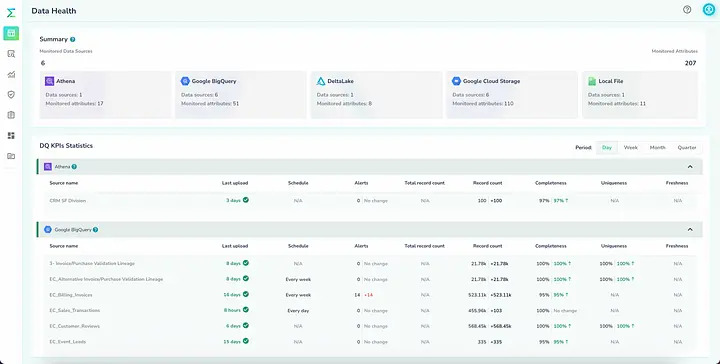This screenshot has width=720, height=364.
Task: Click the upload check for EC_Billing_Invoices
Action: (246, 294)
